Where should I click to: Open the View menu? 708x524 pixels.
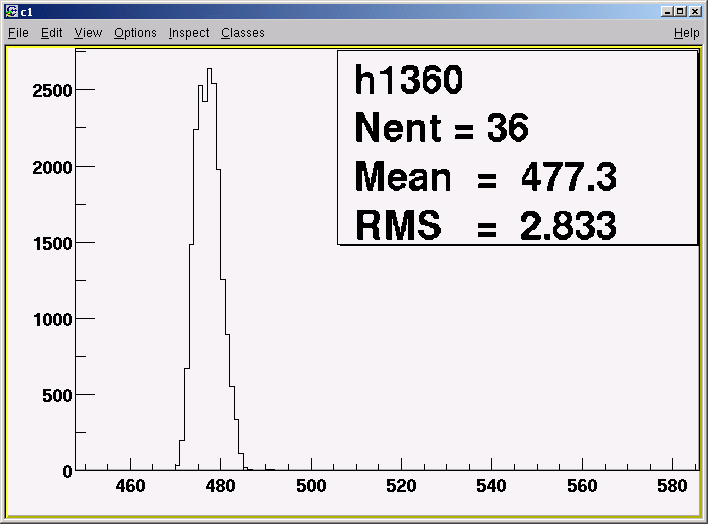pyautogui.click(x=88, y=33)
